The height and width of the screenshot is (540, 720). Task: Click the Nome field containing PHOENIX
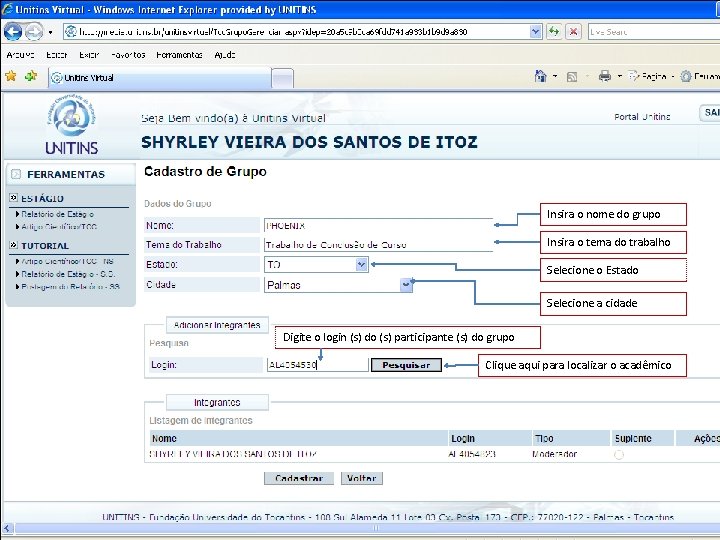pos(378,225)
